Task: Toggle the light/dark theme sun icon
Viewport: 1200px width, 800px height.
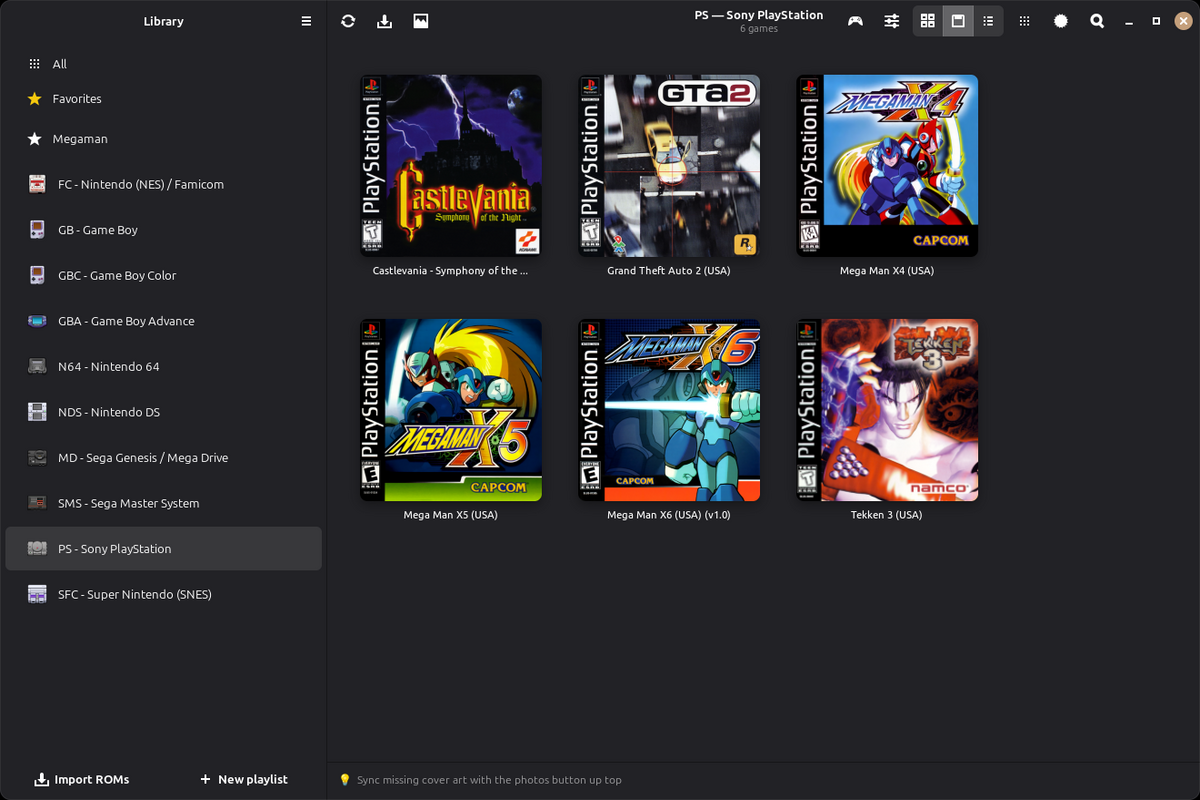Action: [x=1061, y=21]
